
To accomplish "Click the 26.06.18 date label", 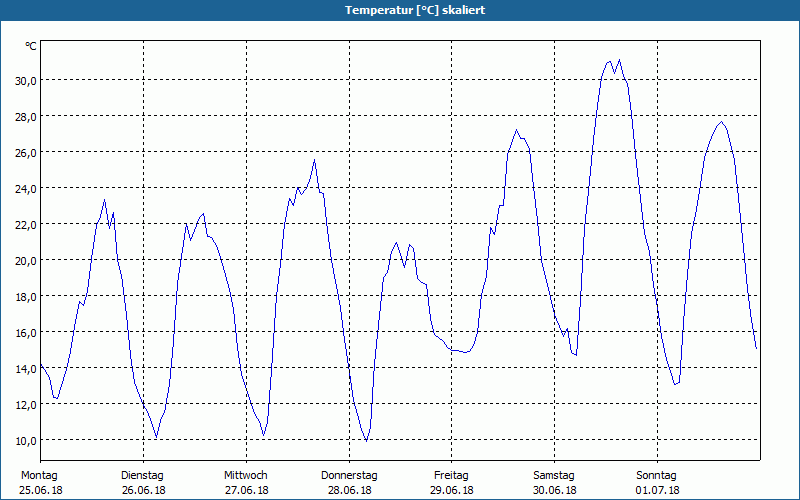I will (144, 490).
